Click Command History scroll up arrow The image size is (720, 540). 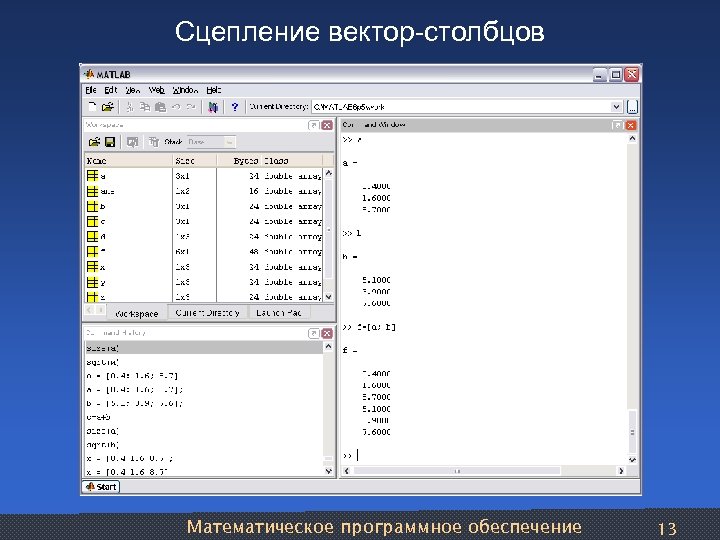(x=328, y=347)
